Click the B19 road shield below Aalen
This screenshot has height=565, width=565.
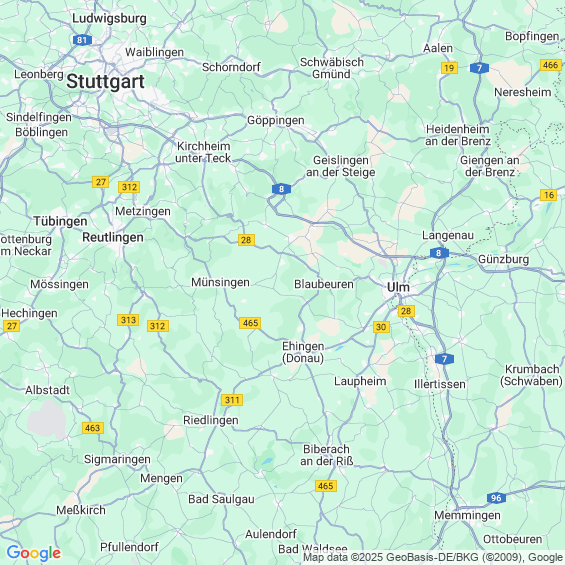pos(449,68)
